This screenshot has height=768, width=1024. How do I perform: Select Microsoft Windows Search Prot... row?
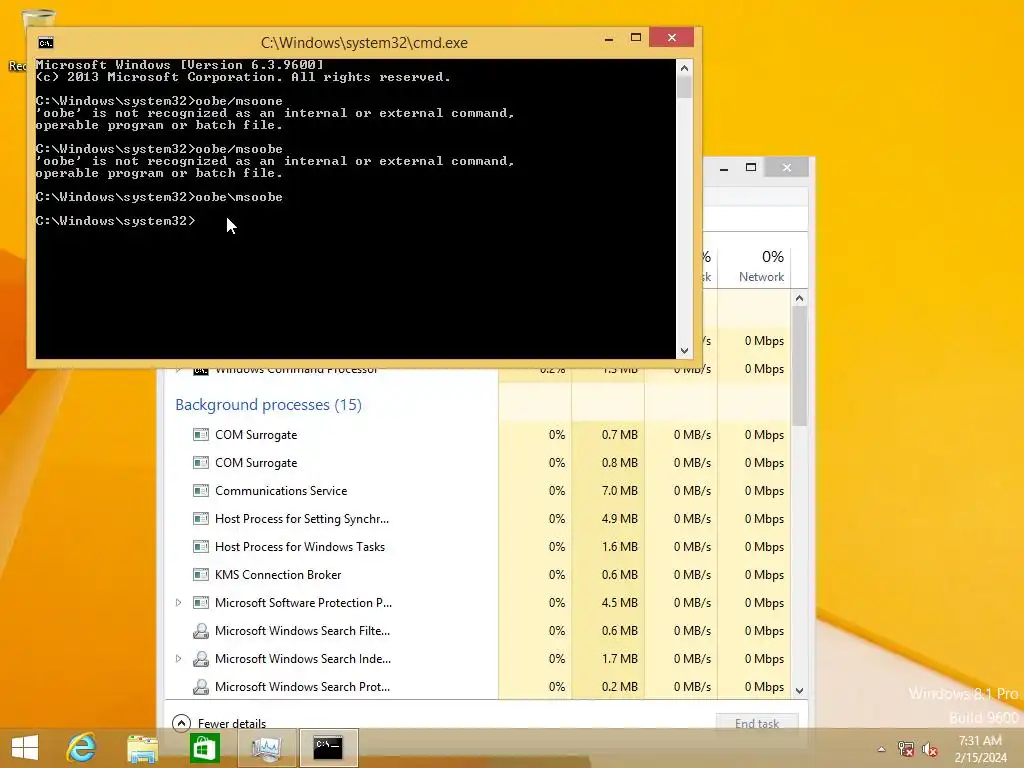478,687
